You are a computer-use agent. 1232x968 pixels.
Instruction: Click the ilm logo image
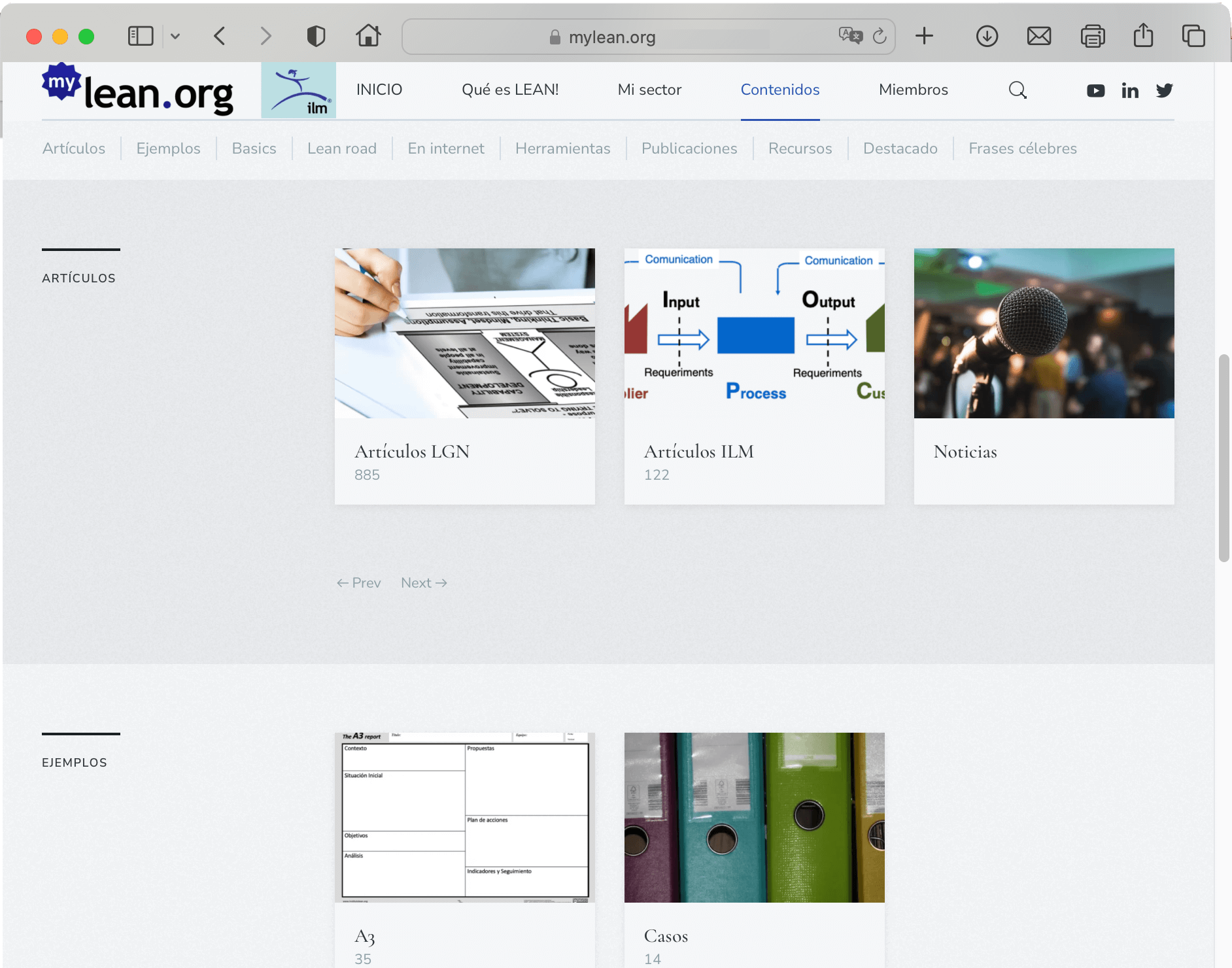pos(298,90)
